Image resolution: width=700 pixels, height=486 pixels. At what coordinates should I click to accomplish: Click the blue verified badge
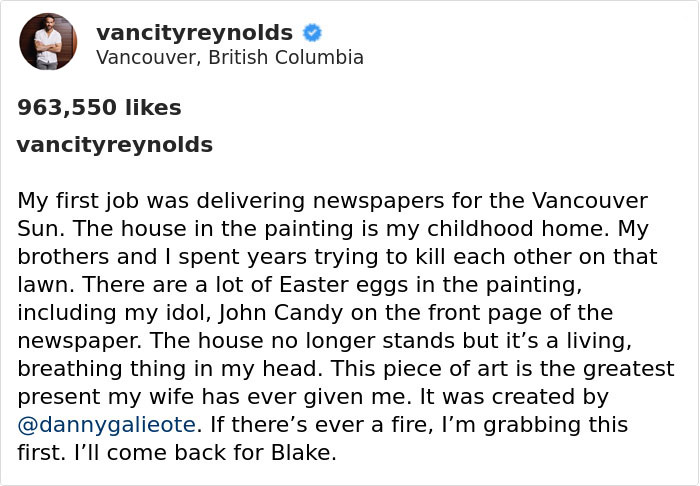point(312,33)
